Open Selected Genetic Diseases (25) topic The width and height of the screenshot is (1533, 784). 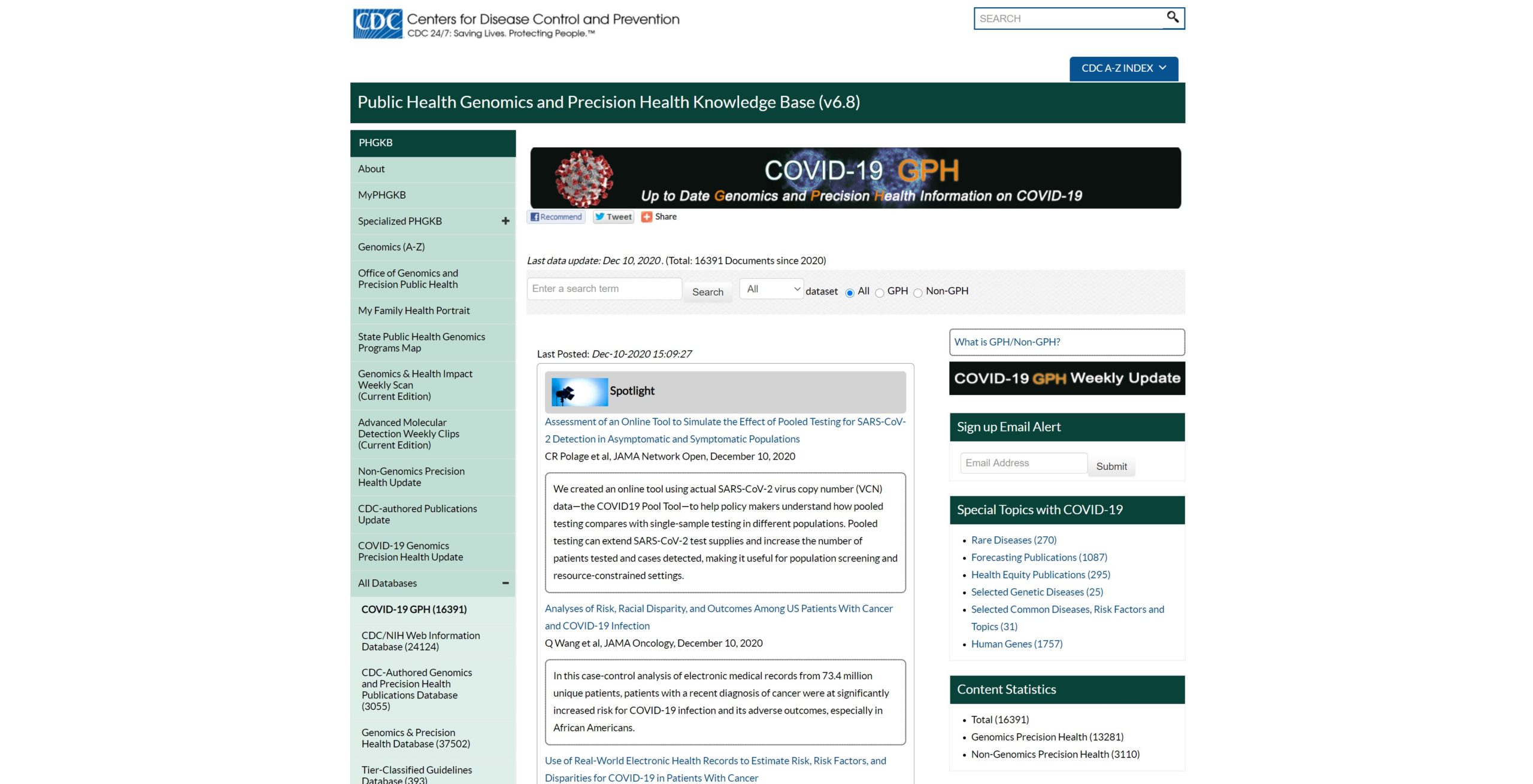coord(1037,592)
